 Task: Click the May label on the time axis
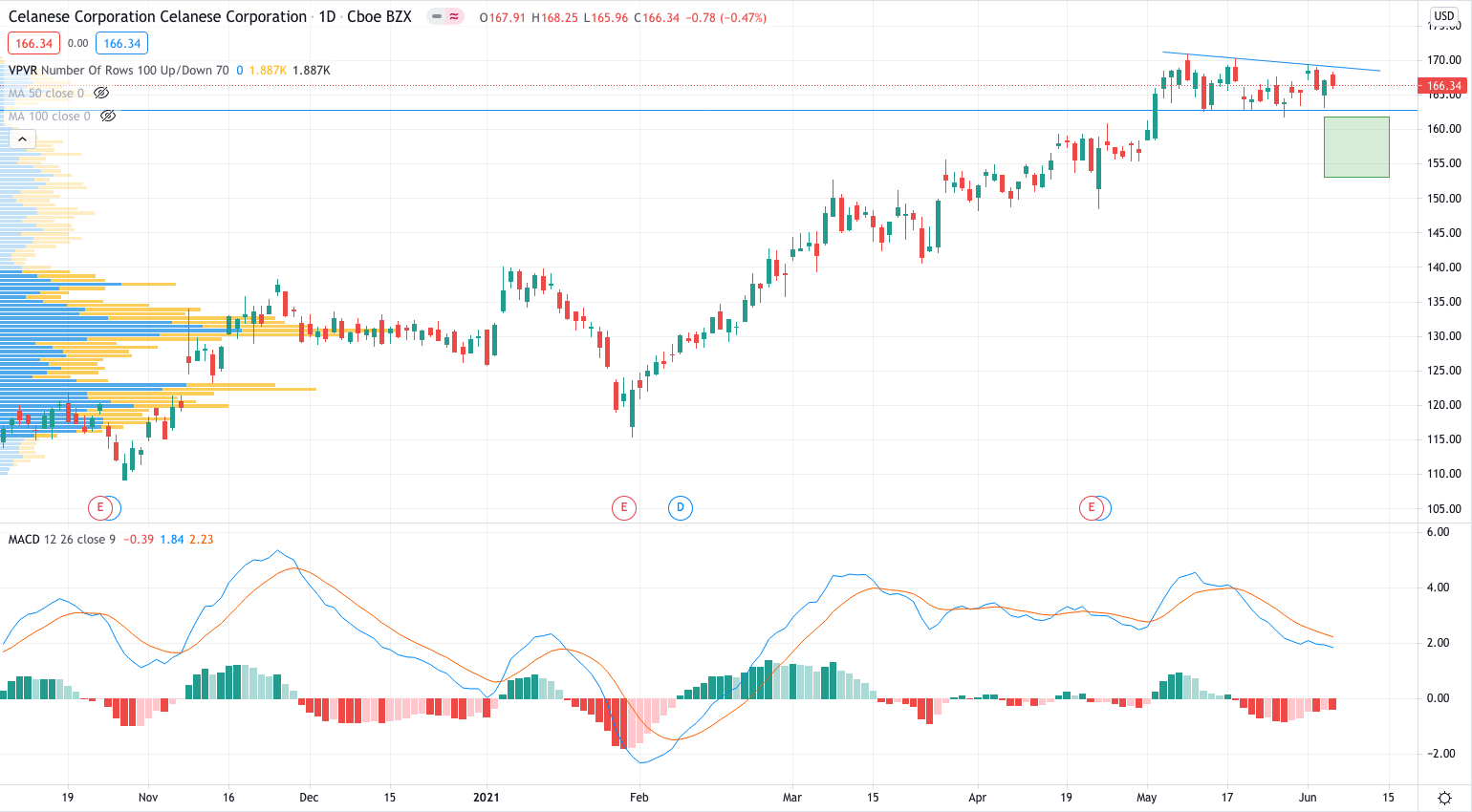click(x=1147, y=797)
